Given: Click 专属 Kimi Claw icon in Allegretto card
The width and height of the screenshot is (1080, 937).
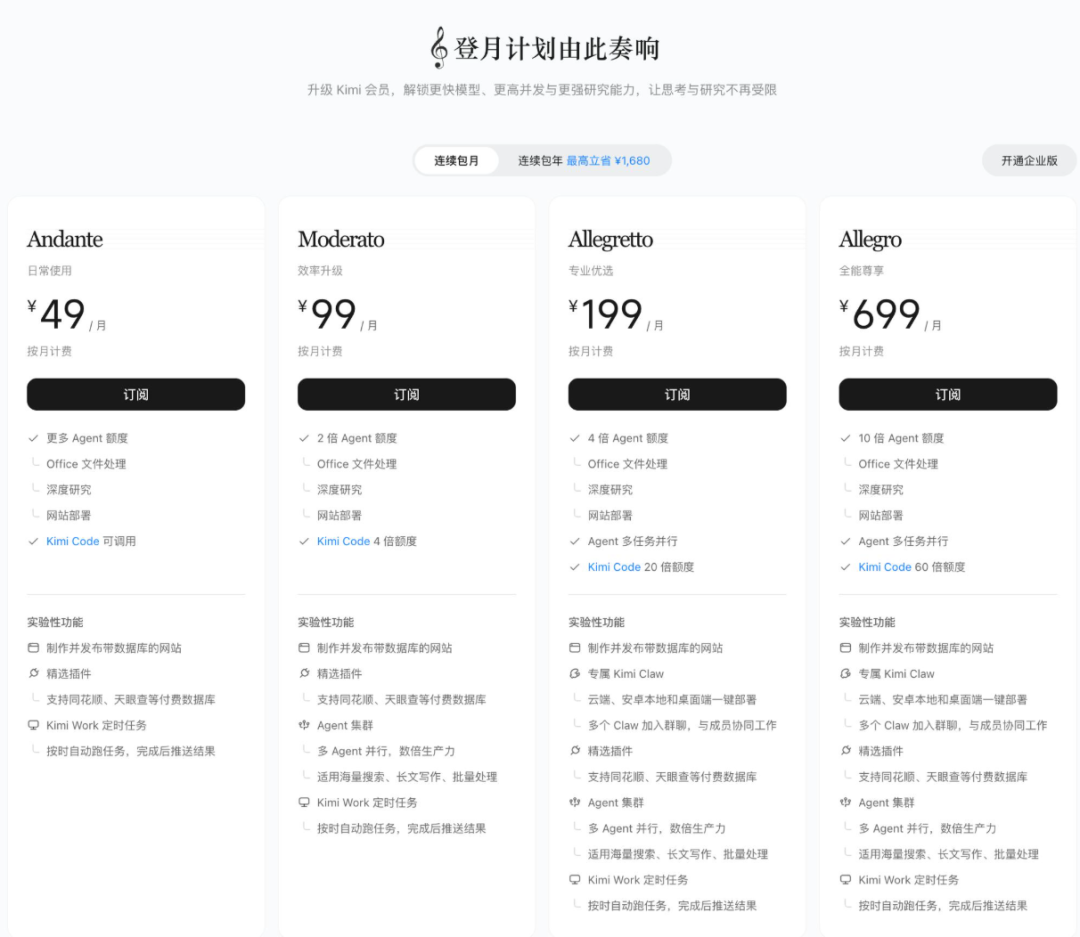Looking at the screenshot, I should pos(574,673).
